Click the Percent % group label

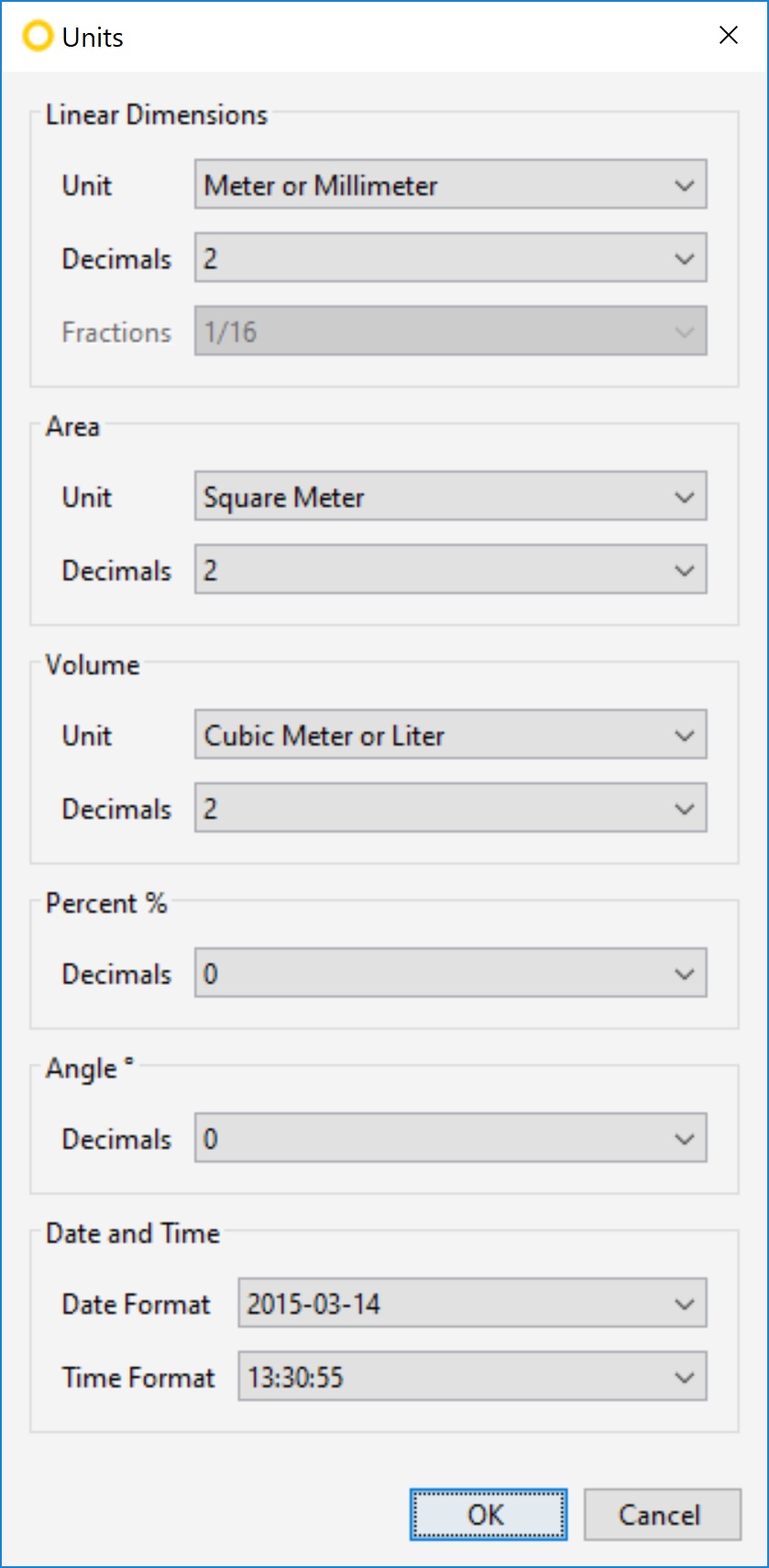(106, 903)
